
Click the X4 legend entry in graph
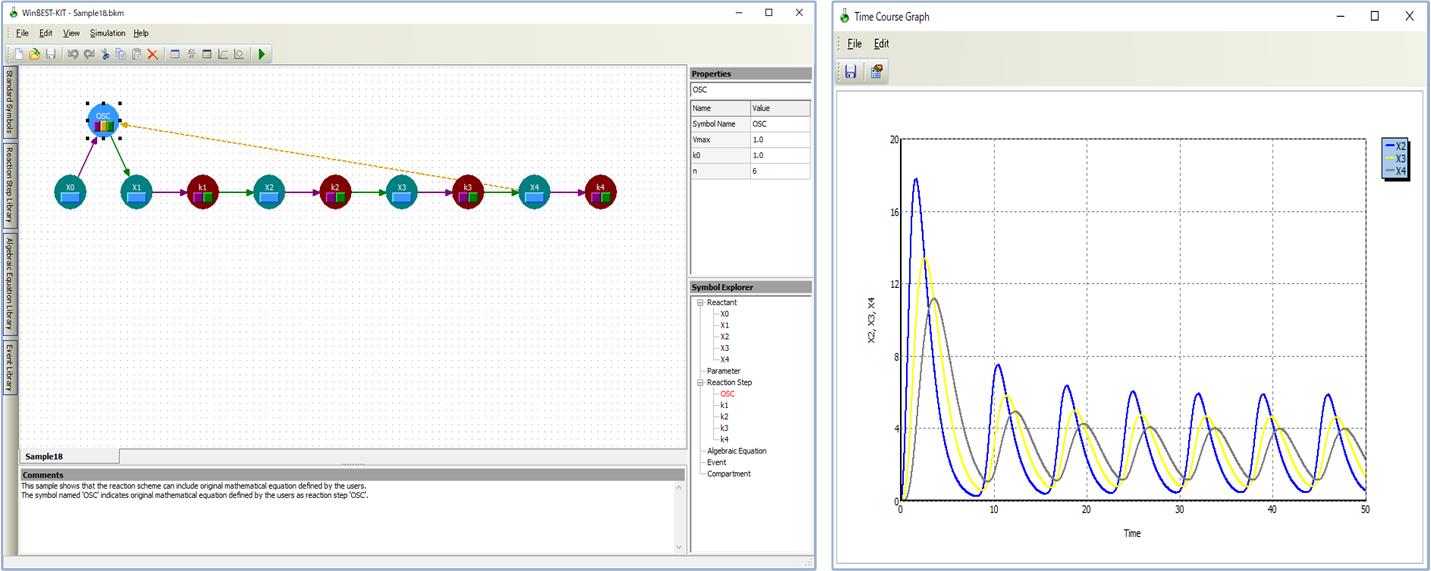pos(1396,171)
